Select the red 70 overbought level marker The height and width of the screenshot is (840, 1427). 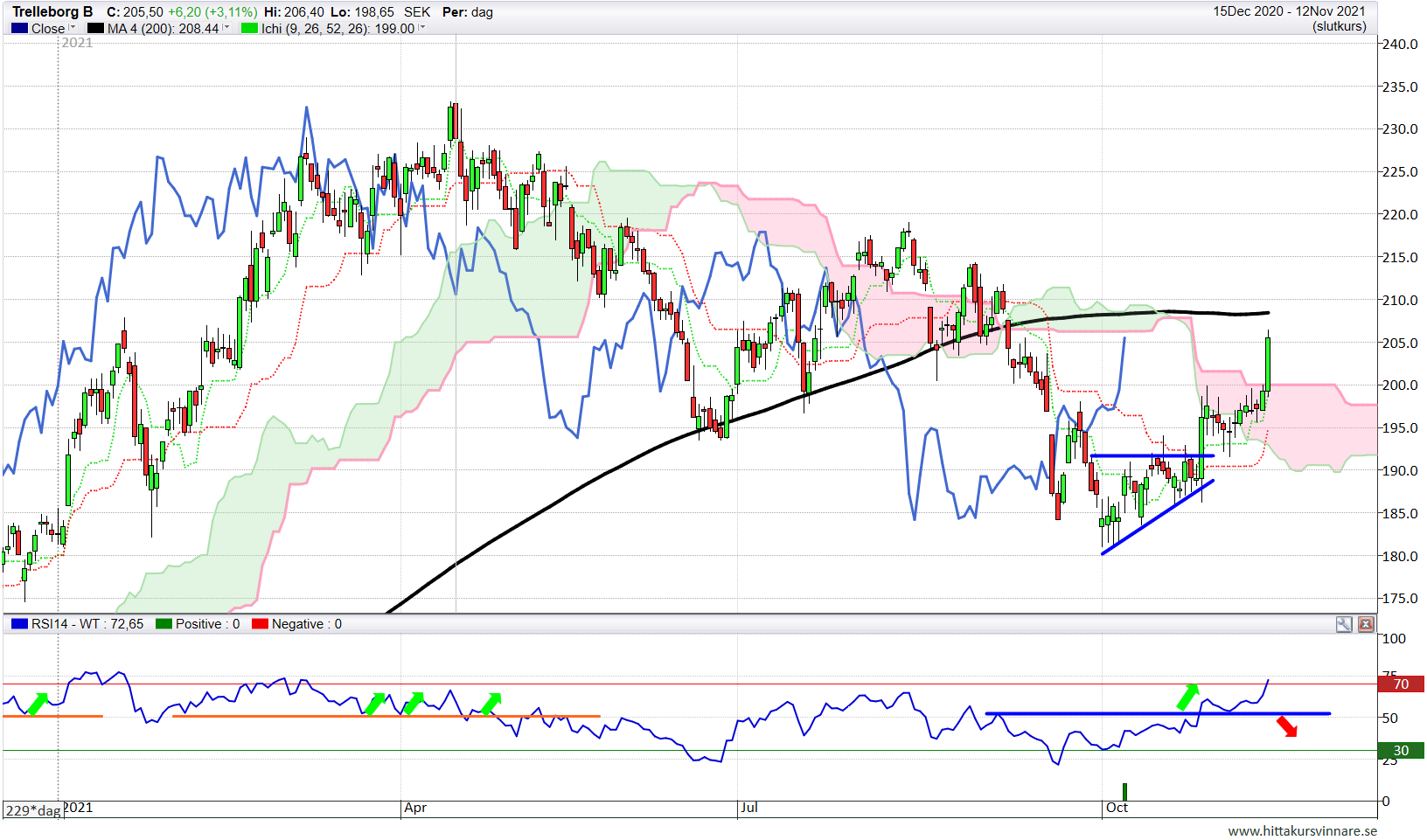(x=1401, y=684)
